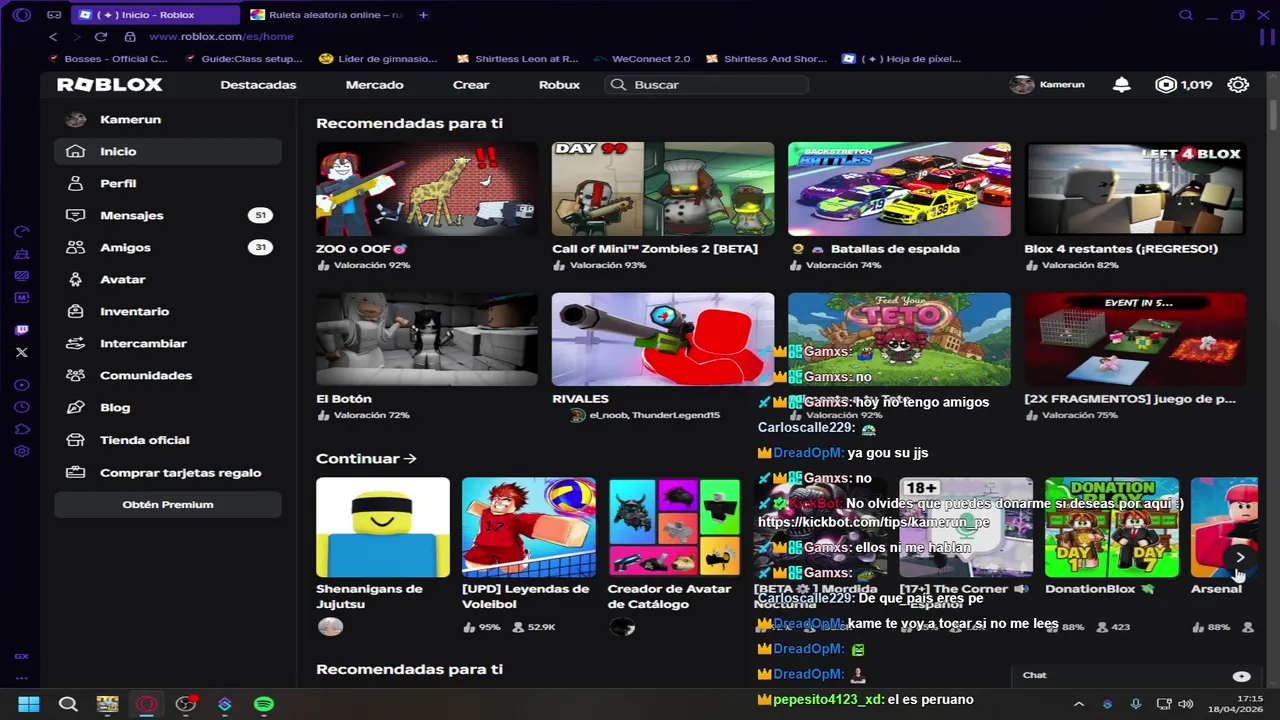
Task: Open the X icon in Opera sidebar
Action: coord(22,352)
